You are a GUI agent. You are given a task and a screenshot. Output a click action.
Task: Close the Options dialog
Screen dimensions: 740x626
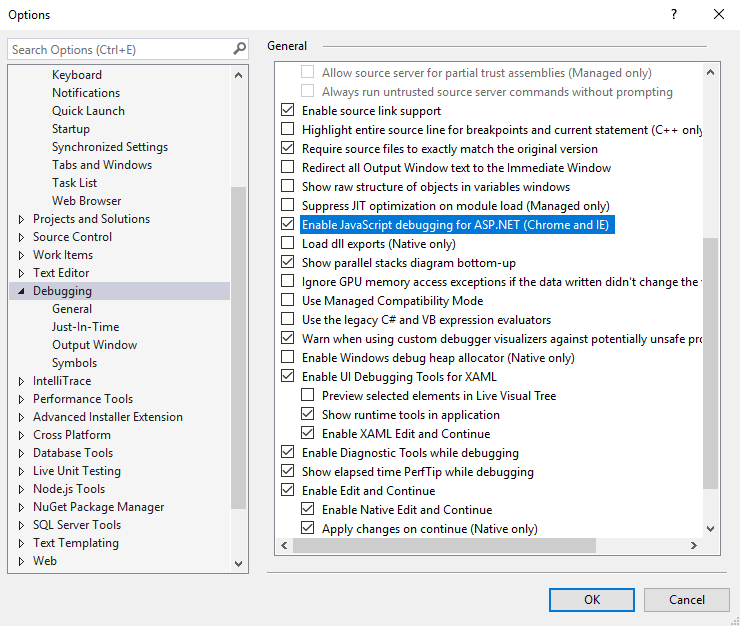pyautogui.click(x=719, y=14)
